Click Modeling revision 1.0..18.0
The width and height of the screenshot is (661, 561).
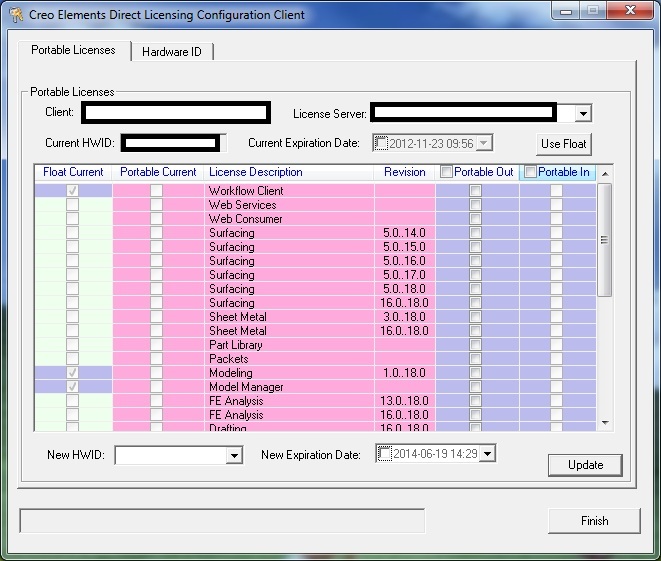(404, 373)
